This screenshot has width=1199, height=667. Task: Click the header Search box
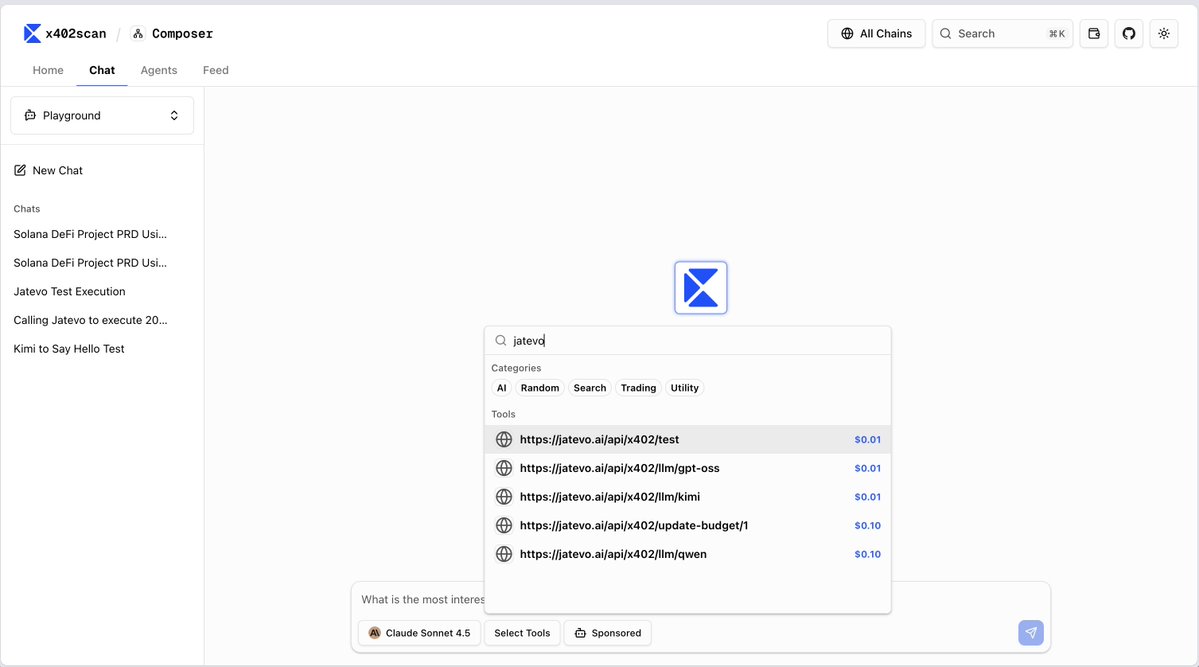(1002, 34)
